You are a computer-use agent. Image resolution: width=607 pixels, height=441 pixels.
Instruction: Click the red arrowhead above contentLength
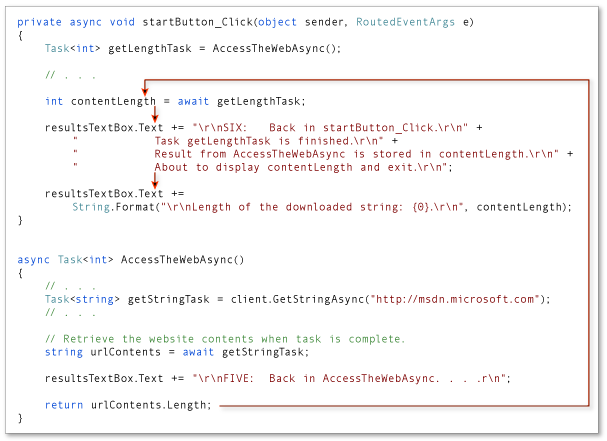point(144,91)
